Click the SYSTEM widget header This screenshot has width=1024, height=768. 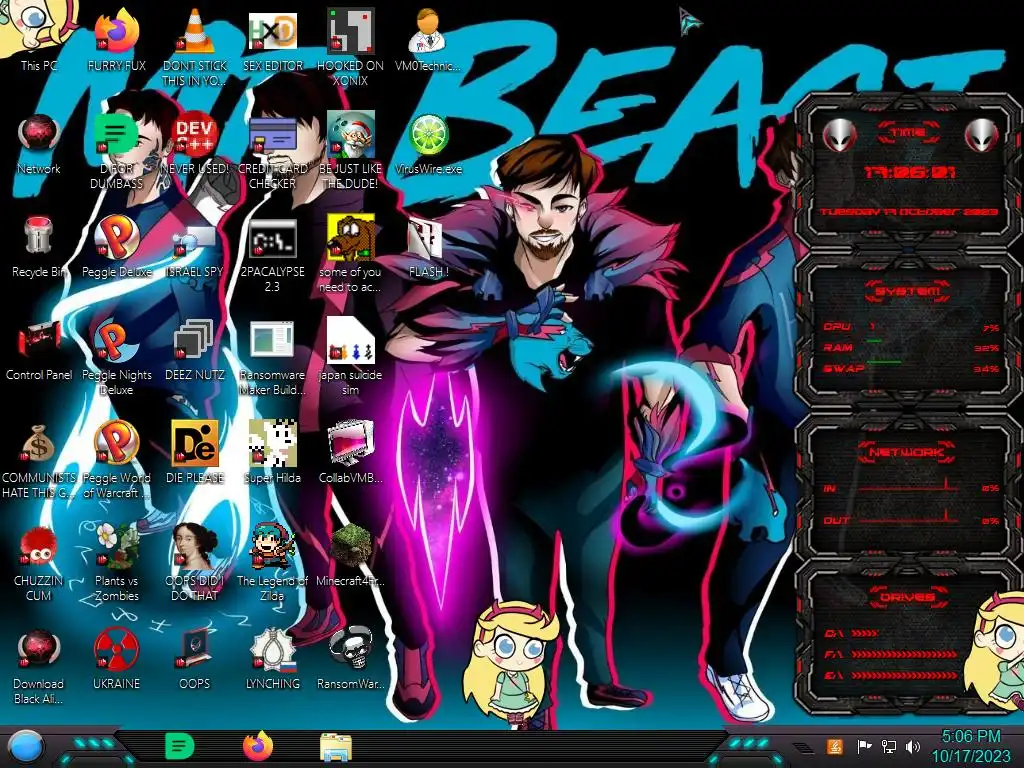(x=908, y=291)
